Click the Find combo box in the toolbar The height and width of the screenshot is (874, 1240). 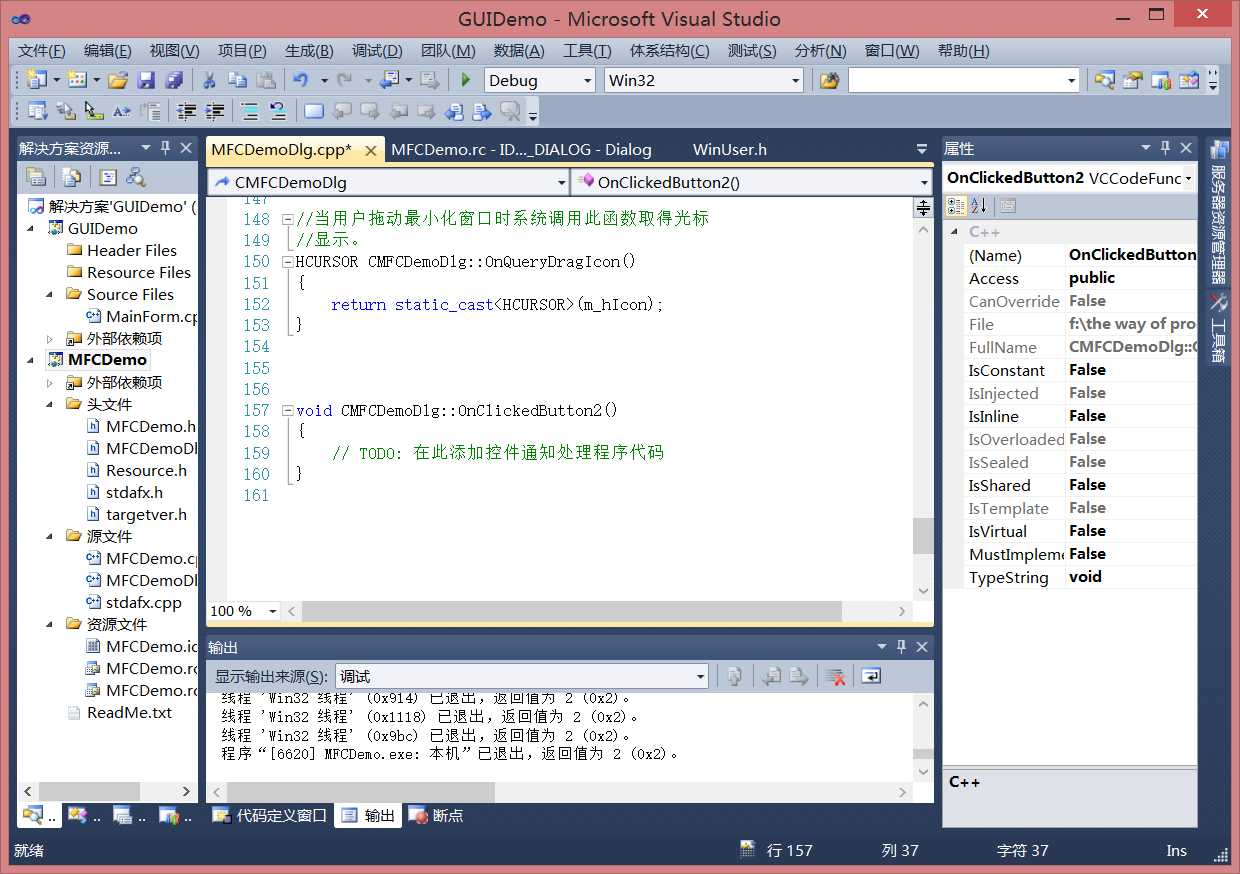(x=964, y=81)
